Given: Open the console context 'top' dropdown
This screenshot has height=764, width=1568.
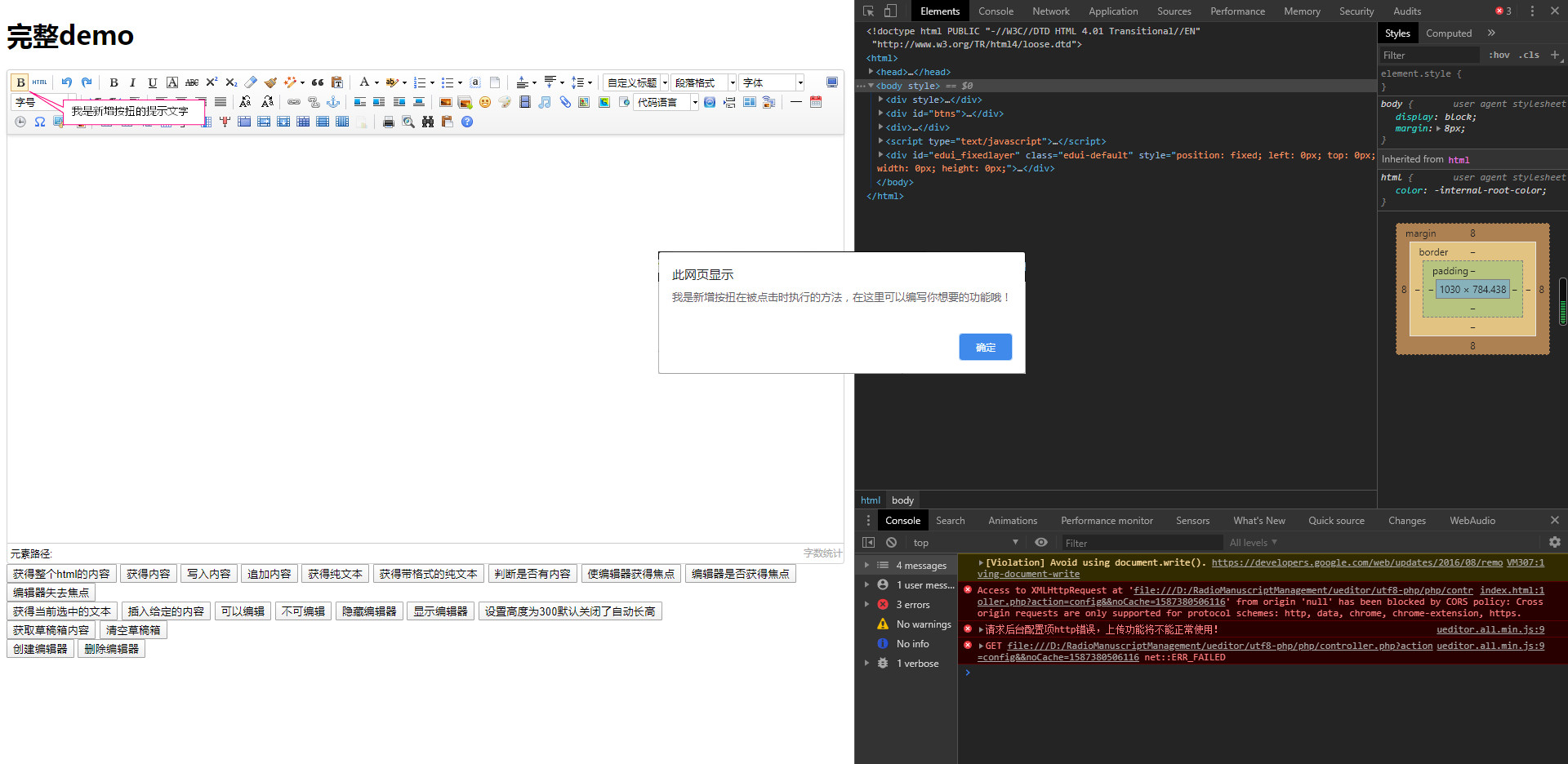Looking at the screenshot, I should point(965,543).
